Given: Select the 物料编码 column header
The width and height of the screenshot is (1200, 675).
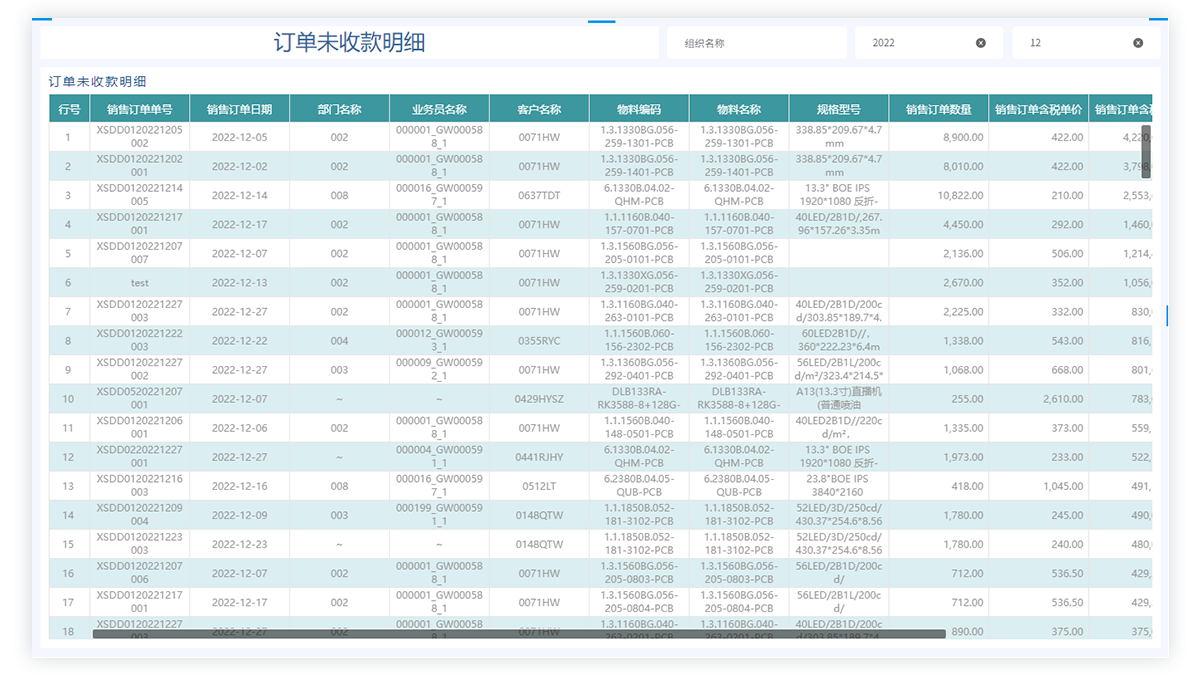Looking at the screenshot, I should (x=639, y=110).
